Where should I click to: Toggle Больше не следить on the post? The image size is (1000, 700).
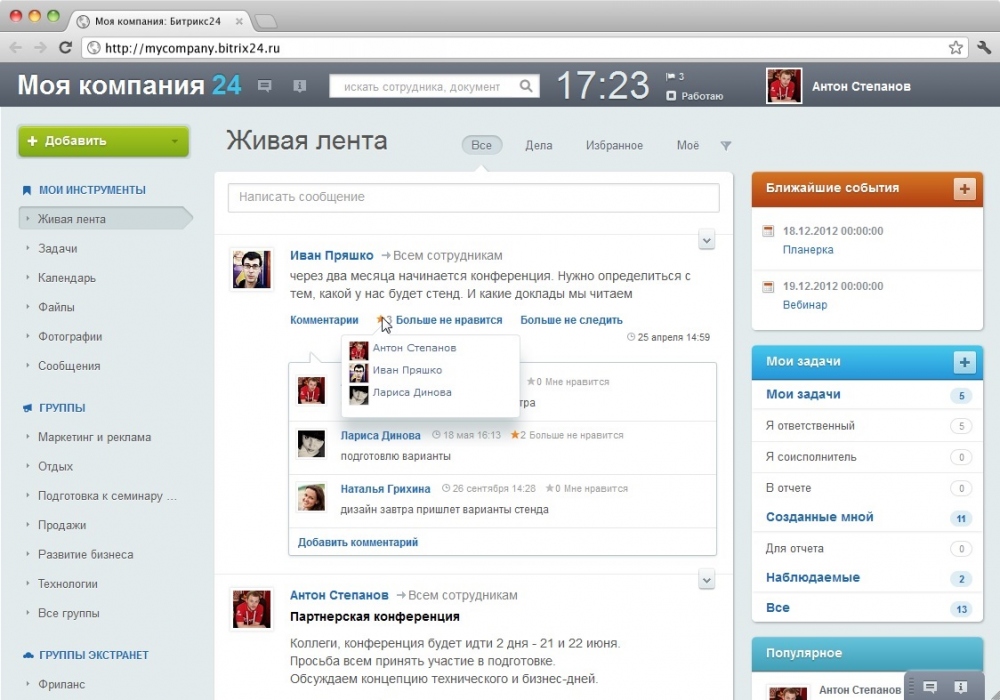point(571,320)
